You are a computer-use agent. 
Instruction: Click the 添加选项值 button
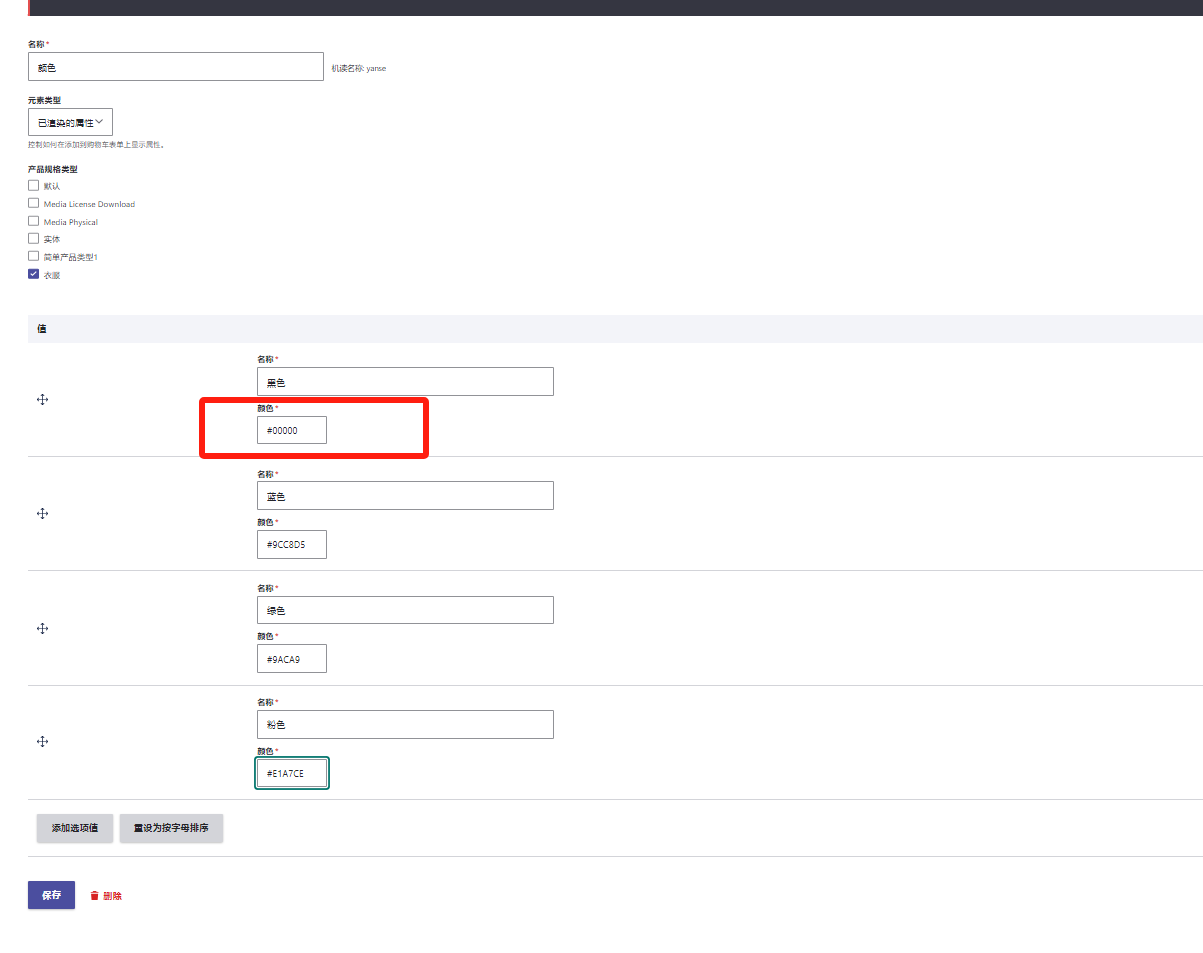pyautogui.click(x=75, y=828)
